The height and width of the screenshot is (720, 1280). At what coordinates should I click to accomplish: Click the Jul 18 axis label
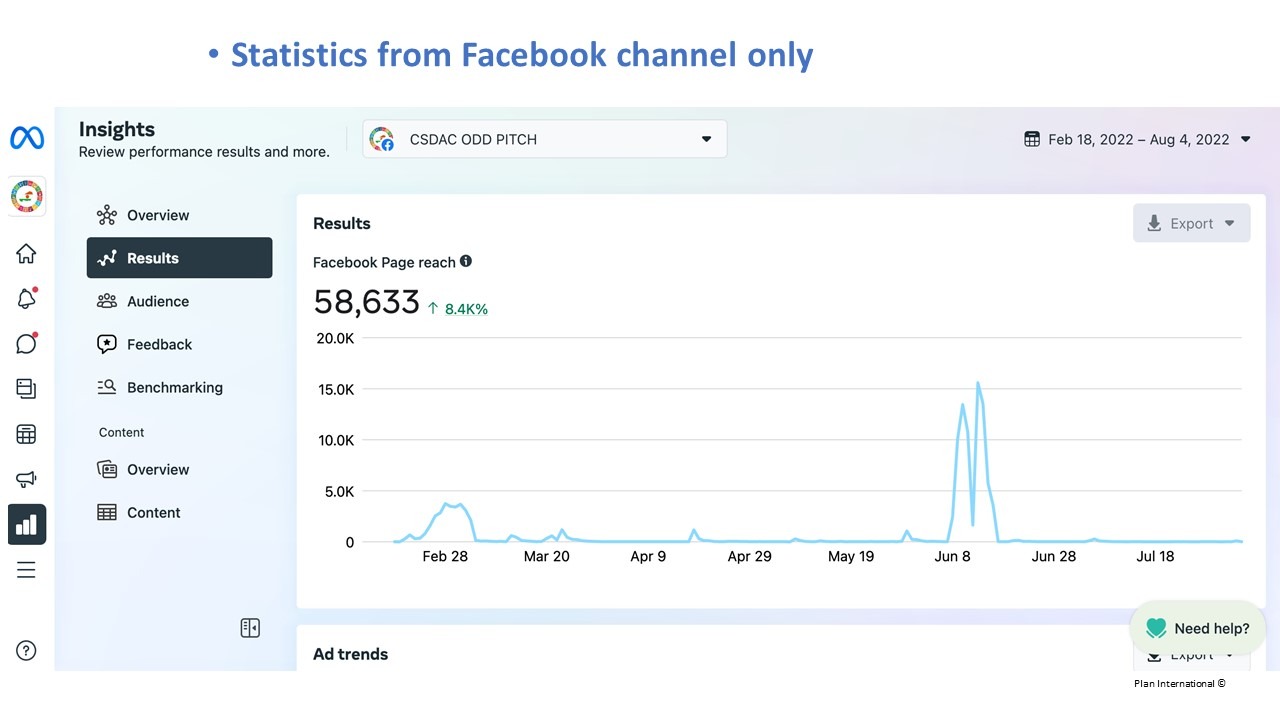click(1155, 556)
